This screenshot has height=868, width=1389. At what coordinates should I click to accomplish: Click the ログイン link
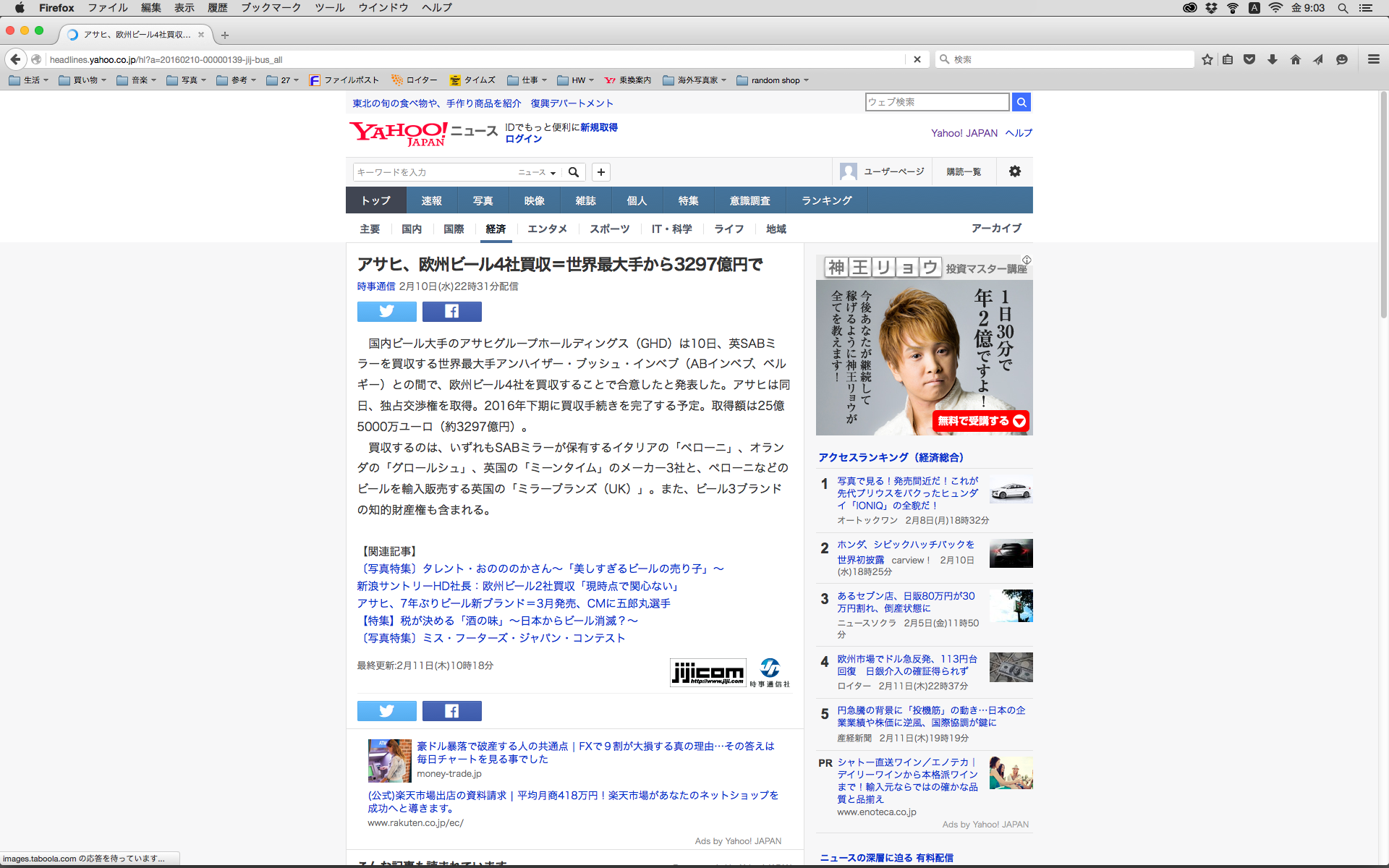click(x=523, y=139)
